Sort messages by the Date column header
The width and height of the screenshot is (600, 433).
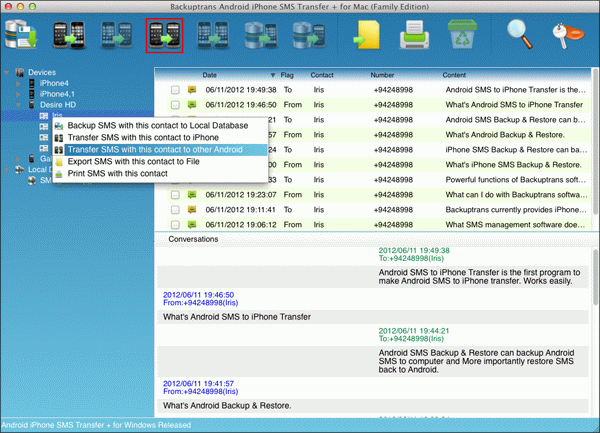[x=210, y=75]
